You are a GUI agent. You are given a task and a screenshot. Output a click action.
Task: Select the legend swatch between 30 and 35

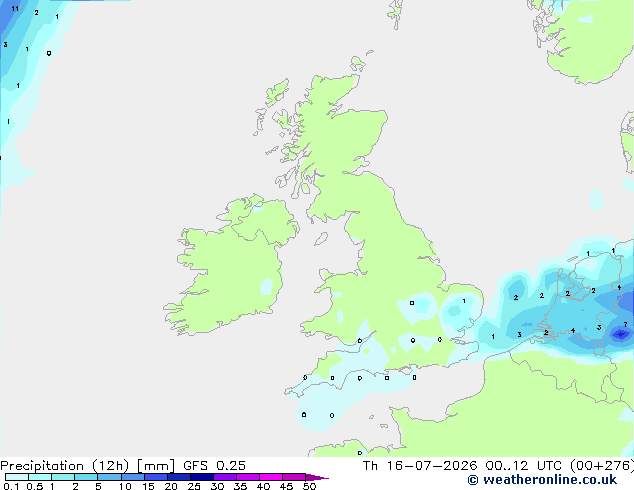[225, 477]
